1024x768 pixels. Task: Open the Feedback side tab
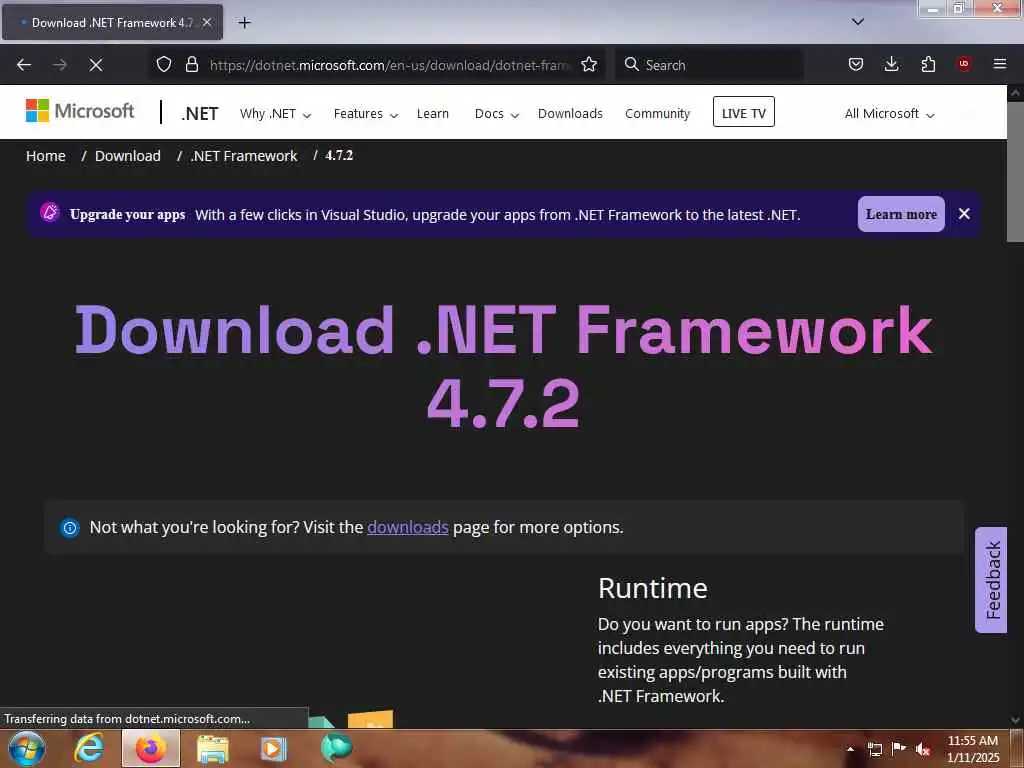click(991, 580)
